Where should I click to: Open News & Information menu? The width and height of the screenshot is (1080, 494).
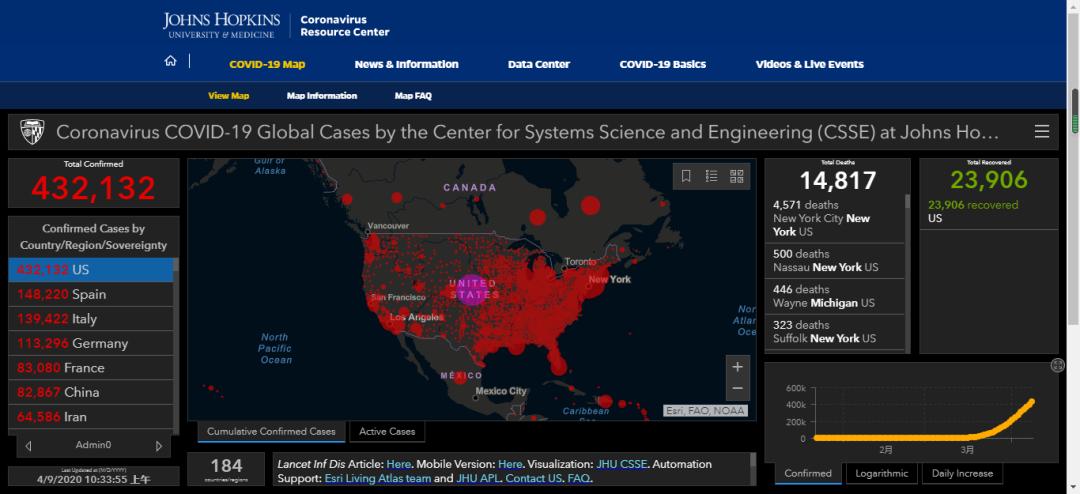(406, 64)
